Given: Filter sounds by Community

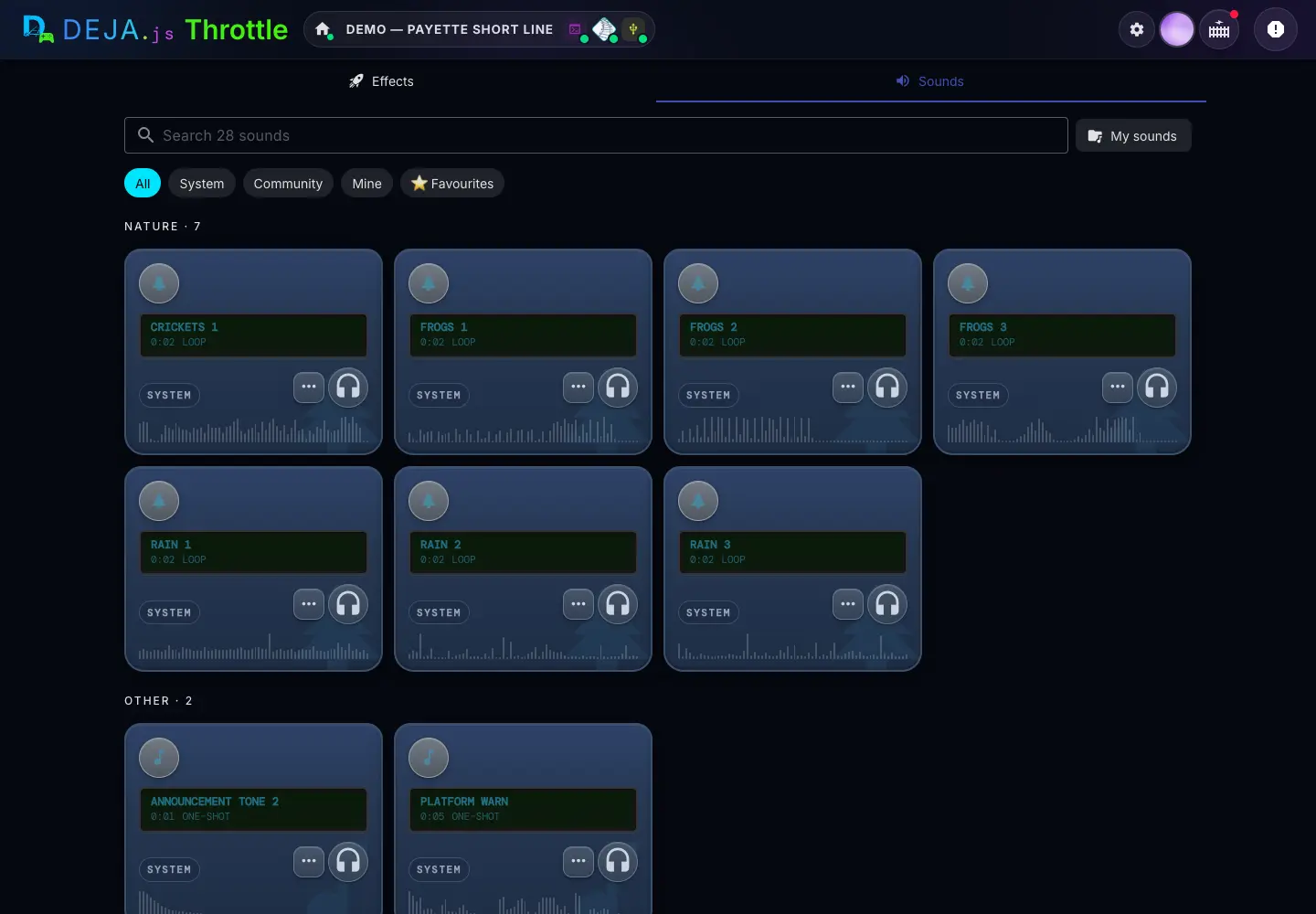Looking at the screenshot, I should pyautogui.click(x=288, y=184).
